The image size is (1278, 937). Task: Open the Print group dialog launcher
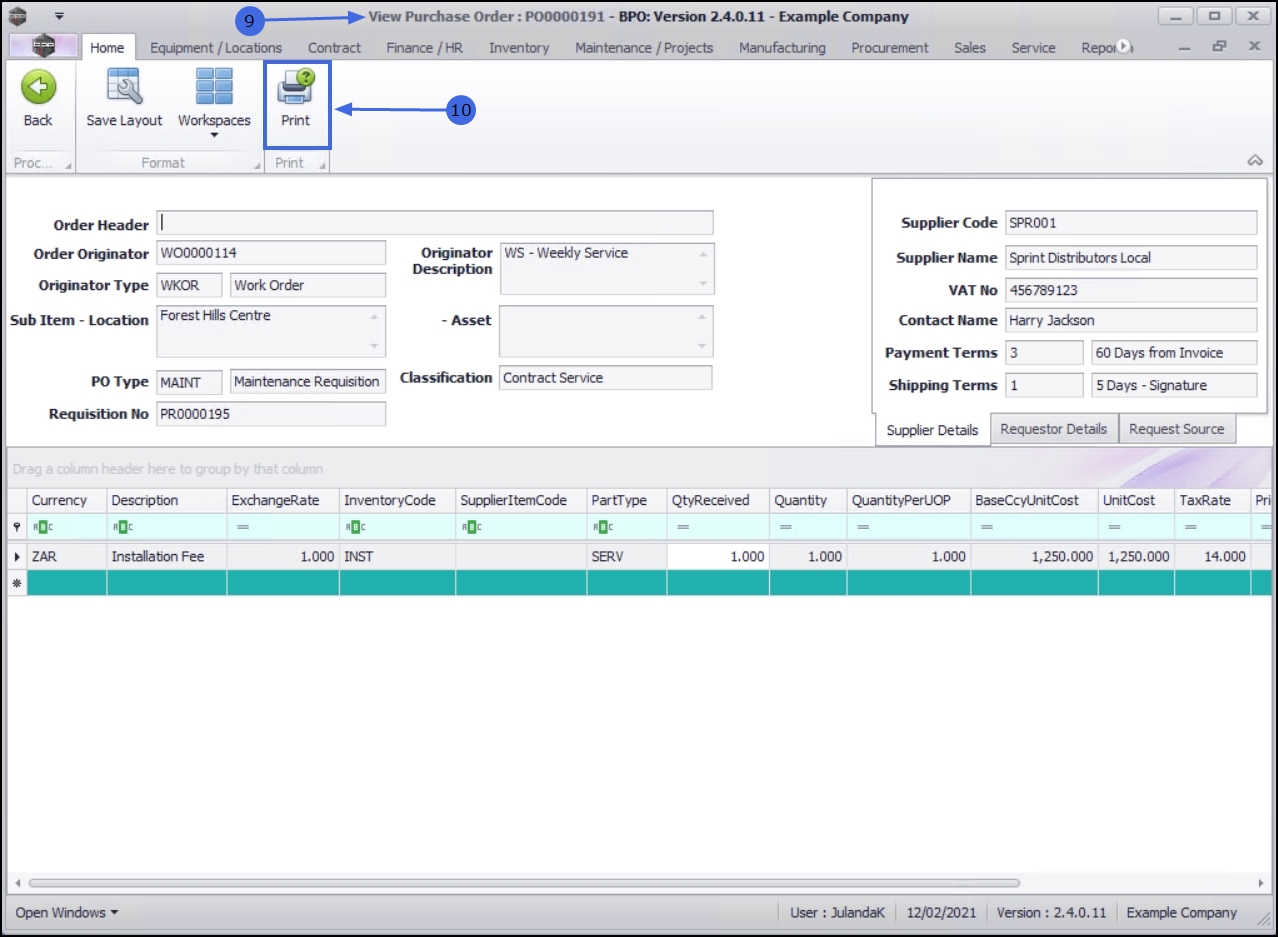point(322,166)
